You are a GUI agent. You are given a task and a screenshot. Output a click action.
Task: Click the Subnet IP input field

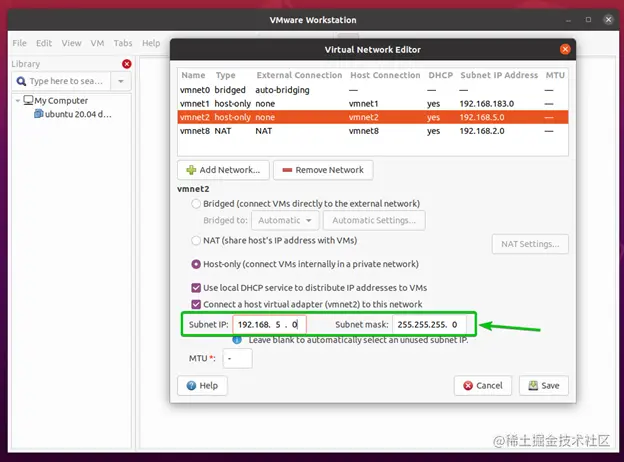pos(269,324)
